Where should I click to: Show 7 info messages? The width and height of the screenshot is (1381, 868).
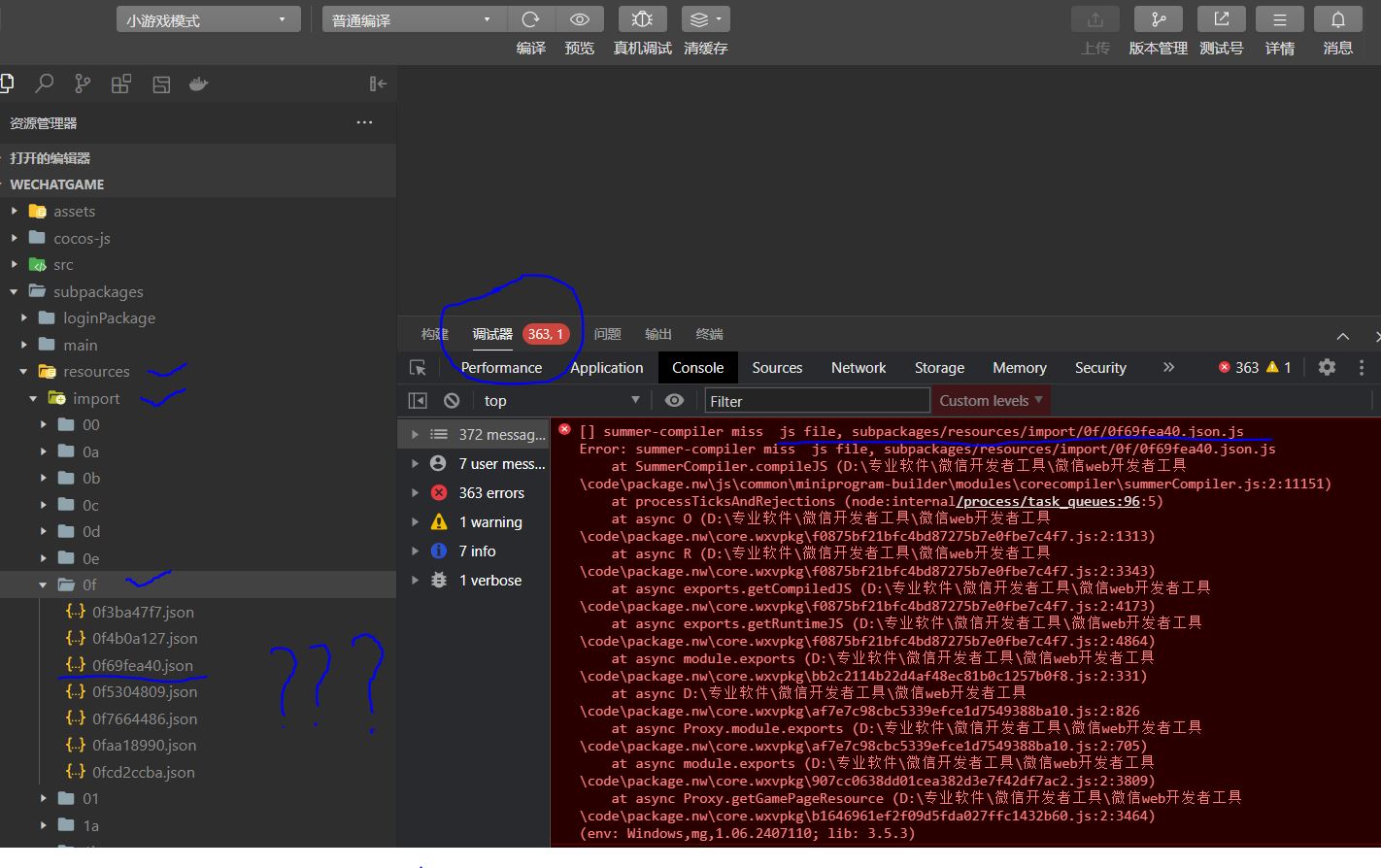click(476, 551)
